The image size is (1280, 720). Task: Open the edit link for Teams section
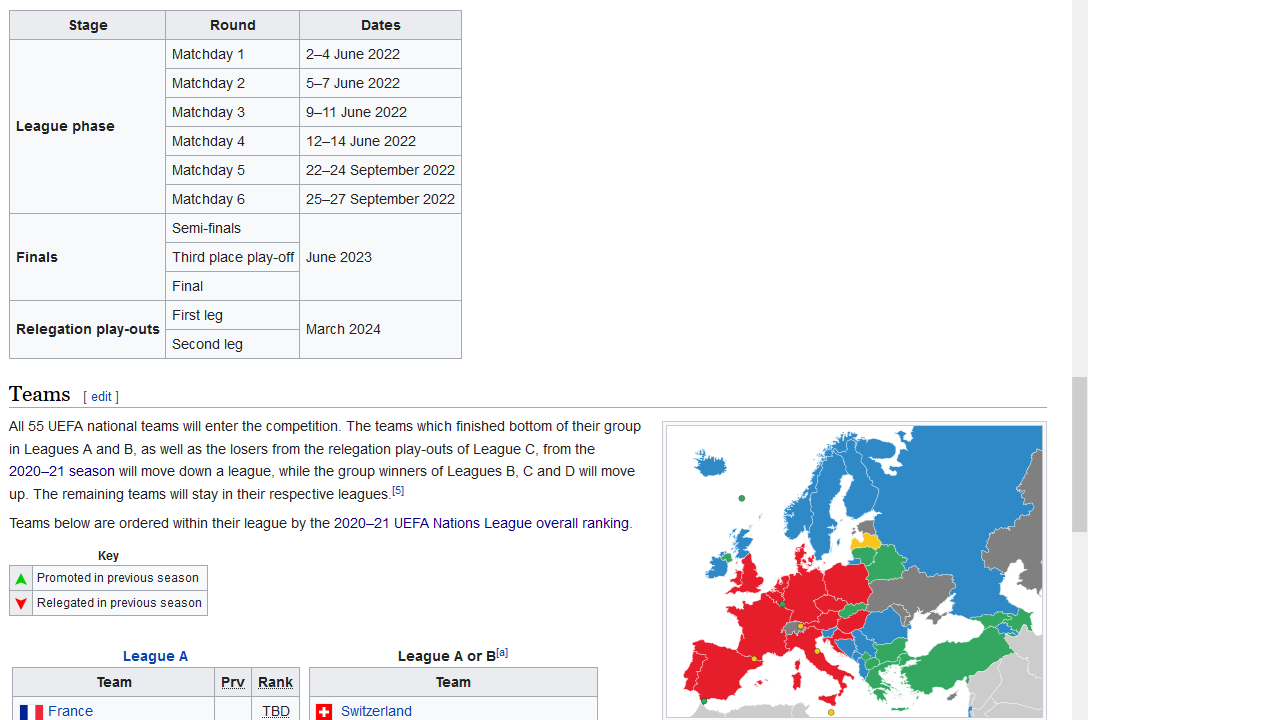point(101,397)
